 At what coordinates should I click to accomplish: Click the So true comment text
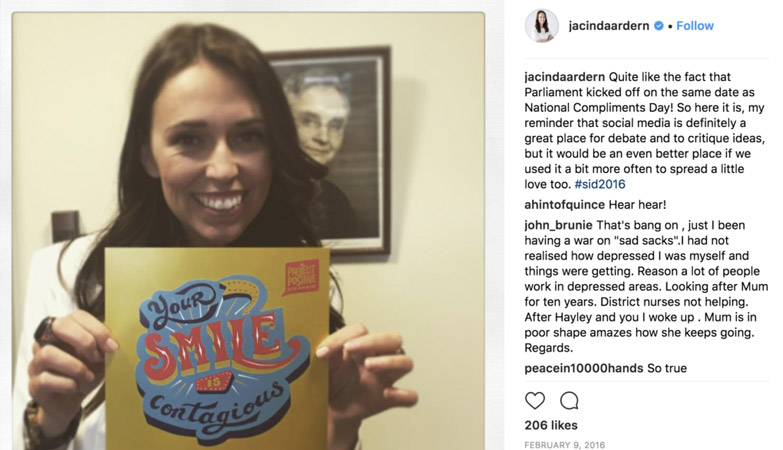667,369
